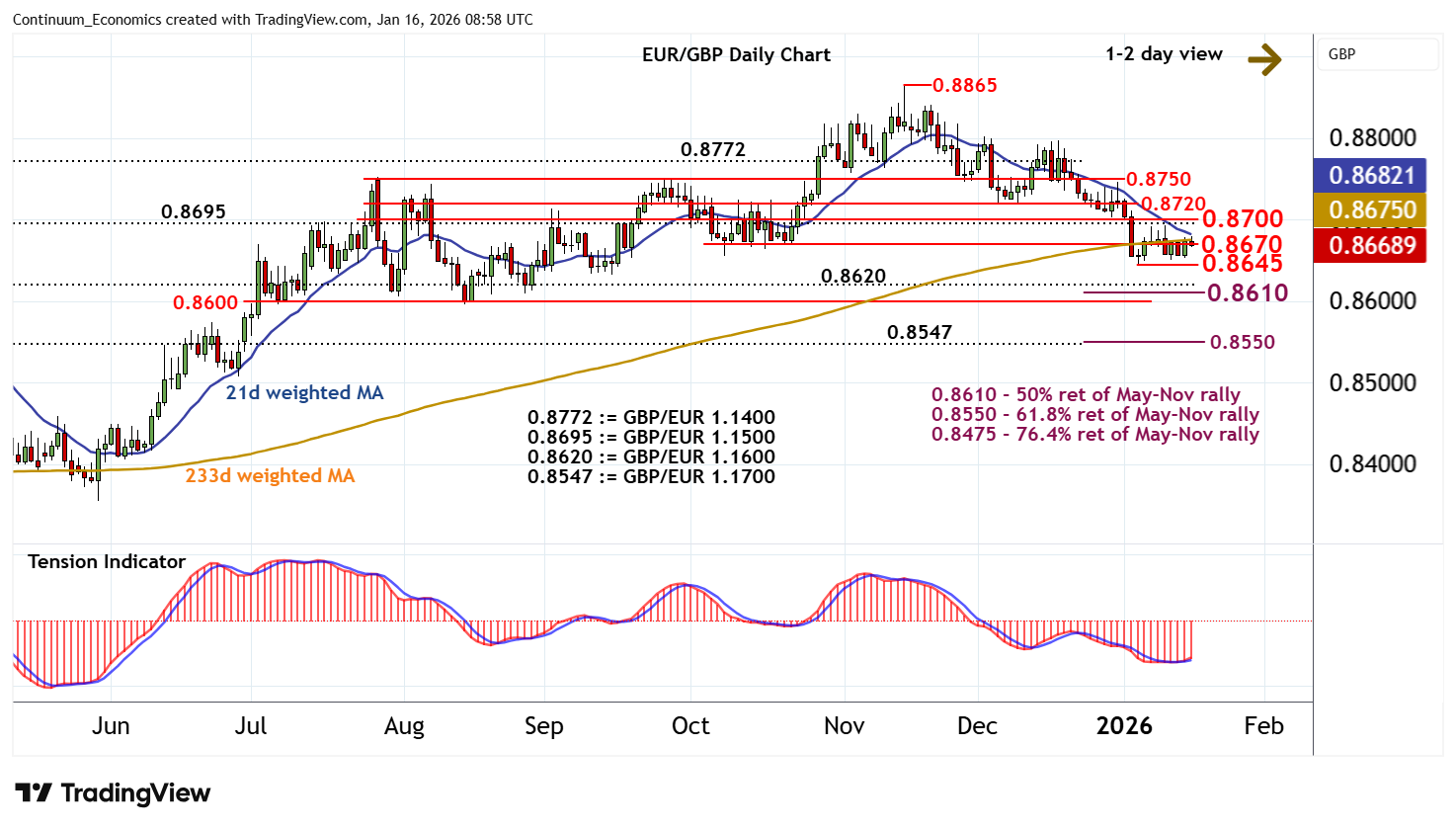
Task: Select the Tension Indicator panel title
Action: point(107,562)
